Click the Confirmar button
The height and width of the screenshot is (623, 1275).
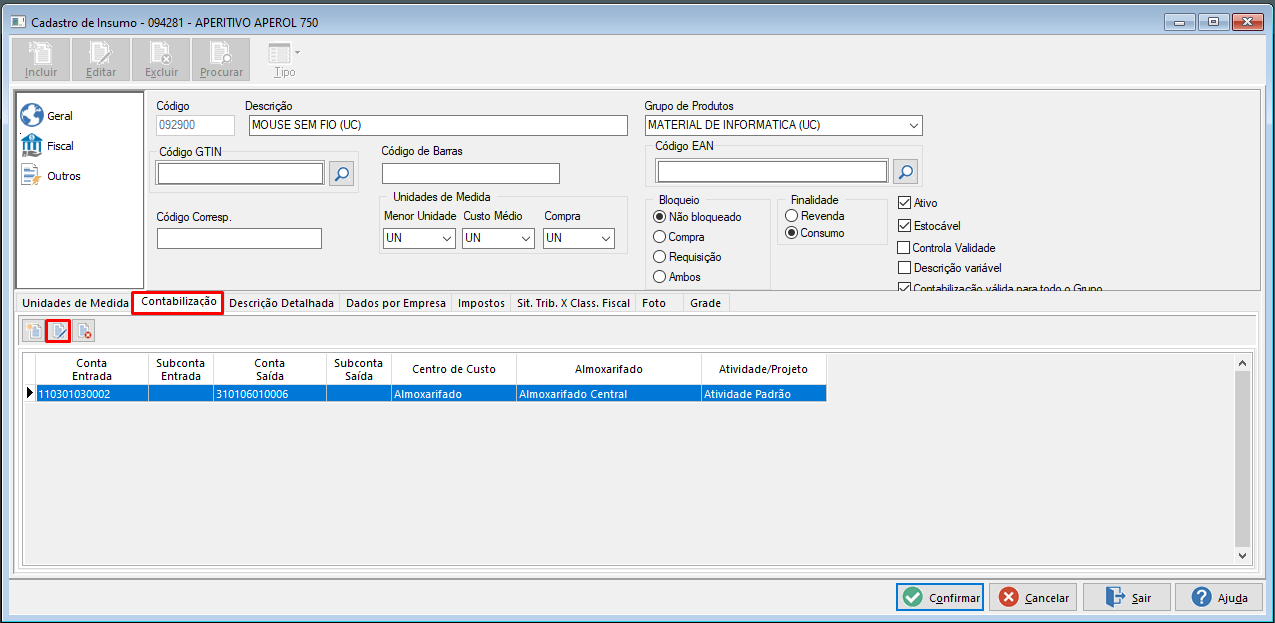click(x=940, y=597)
